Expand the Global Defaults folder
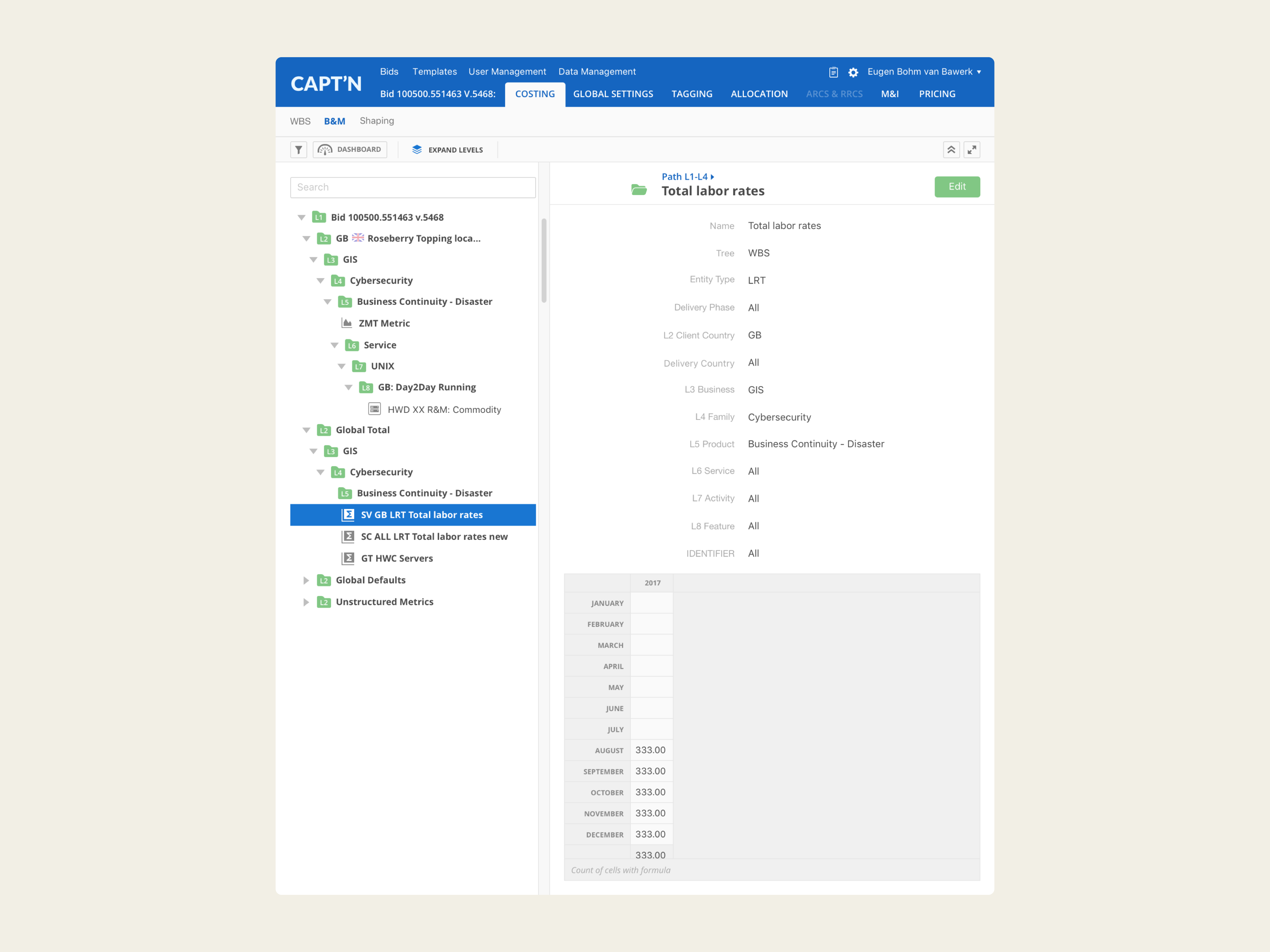 (306, 580)
